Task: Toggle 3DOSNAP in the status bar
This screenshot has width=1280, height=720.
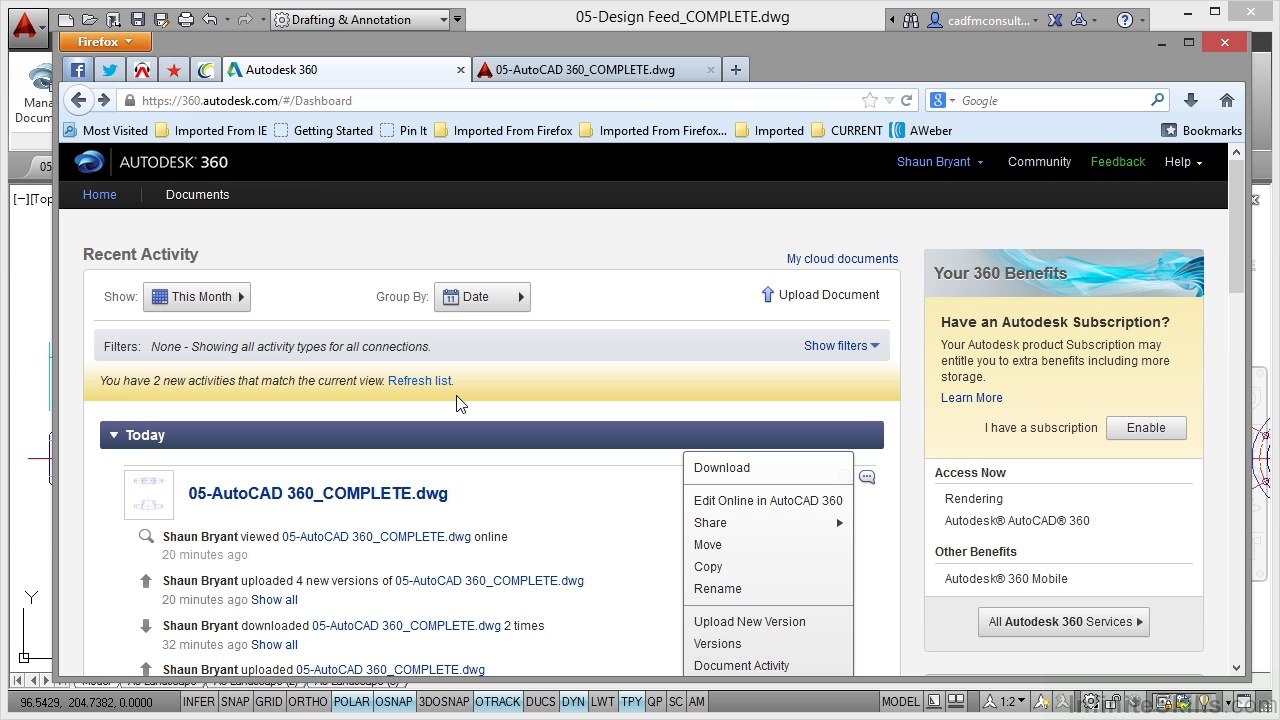Action: tap(444, 702)
